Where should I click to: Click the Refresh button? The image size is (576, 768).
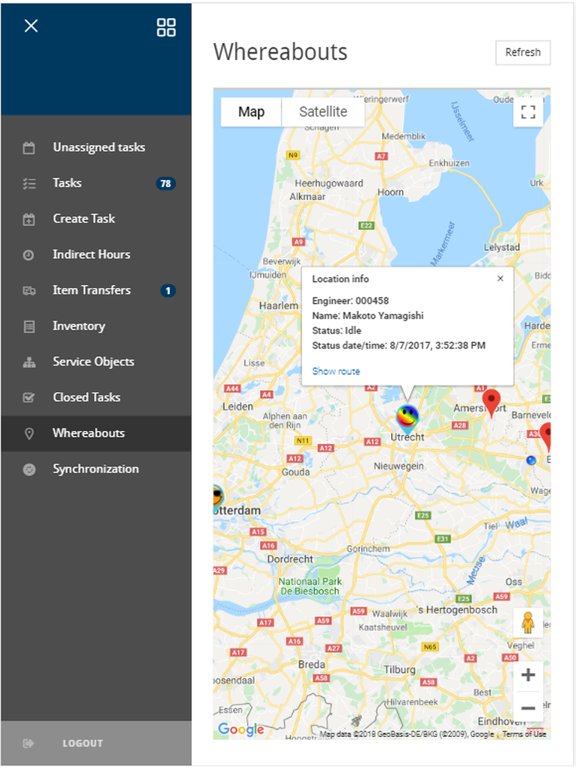[523, 52]
